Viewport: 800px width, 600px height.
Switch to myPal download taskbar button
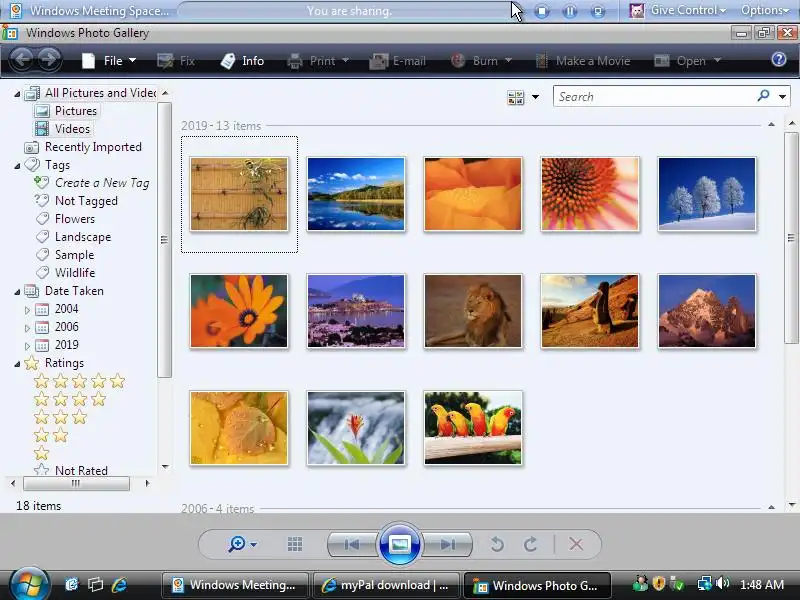pos(386,585)
